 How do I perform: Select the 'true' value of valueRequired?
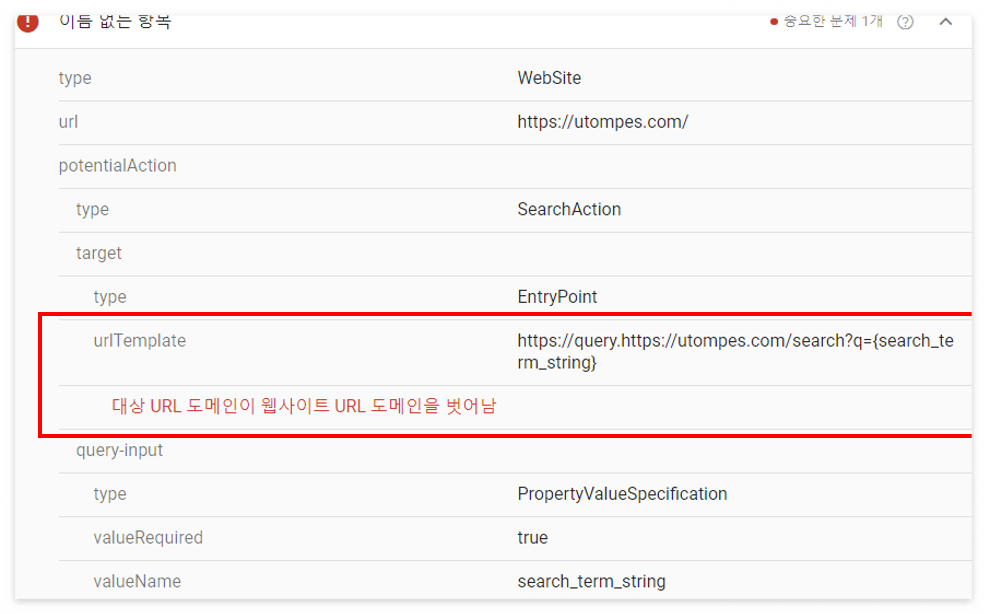point(533,538)
